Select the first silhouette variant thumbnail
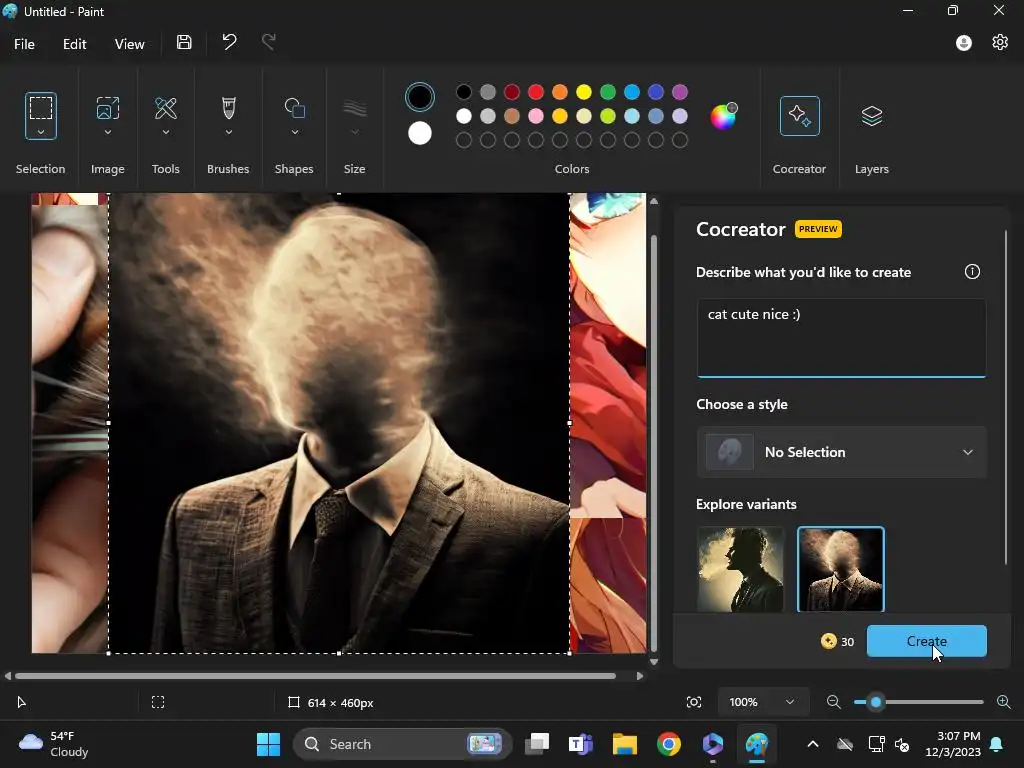The height and width of the screenshot is (768, 1024). [x=740, y=569]
